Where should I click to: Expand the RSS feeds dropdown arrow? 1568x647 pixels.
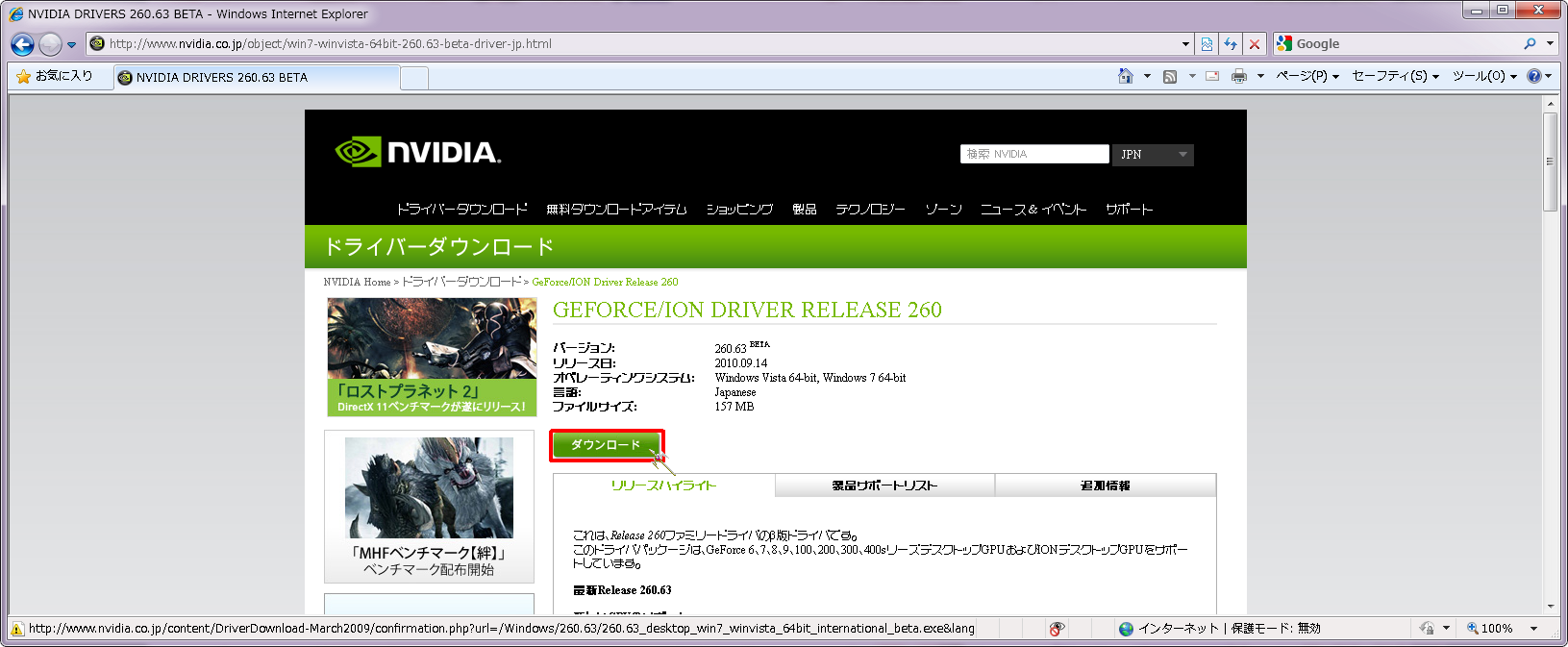click(1192, 76)
